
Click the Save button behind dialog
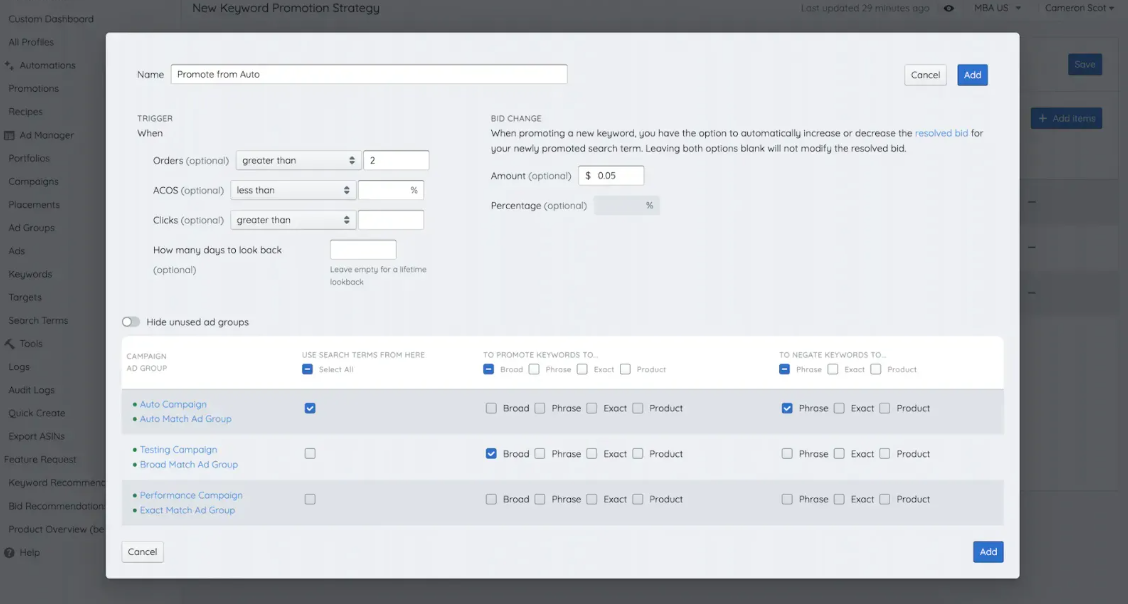click(x=1085, y=64)
